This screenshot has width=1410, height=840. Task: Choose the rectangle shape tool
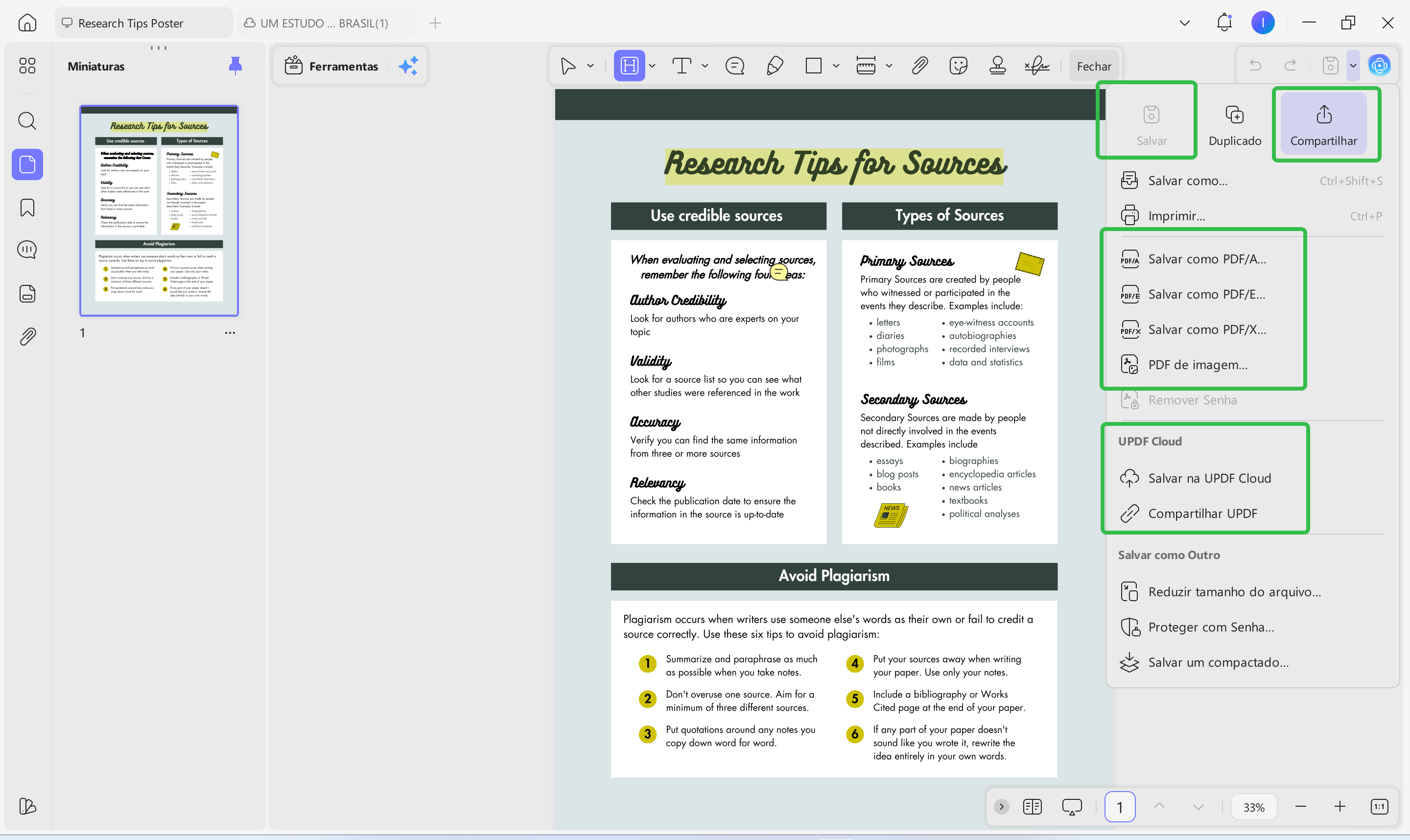(x=813, y=66)
